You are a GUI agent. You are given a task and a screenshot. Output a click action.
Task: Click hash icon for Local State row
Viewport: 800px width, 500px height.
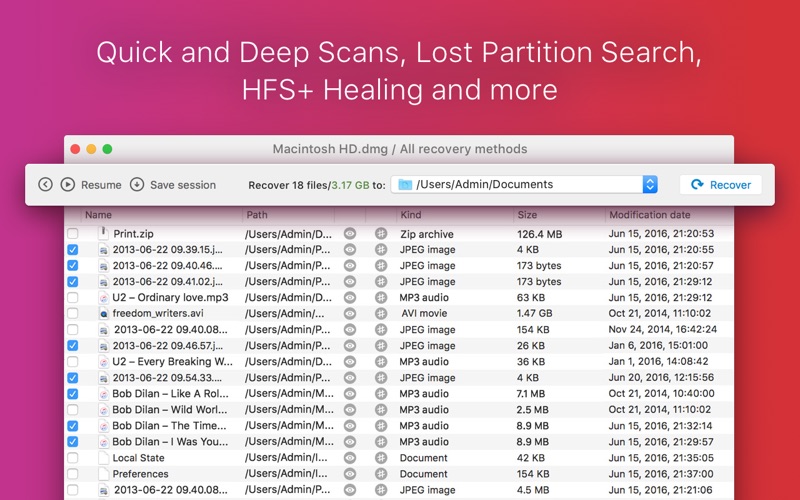tap(381, 458)
